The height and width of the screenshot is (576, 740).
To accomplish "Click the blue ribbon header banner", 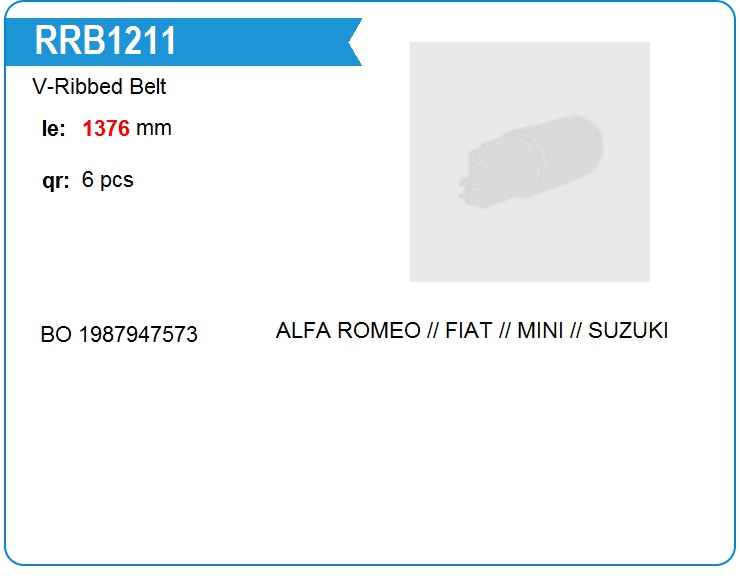I will coord(183,42).
